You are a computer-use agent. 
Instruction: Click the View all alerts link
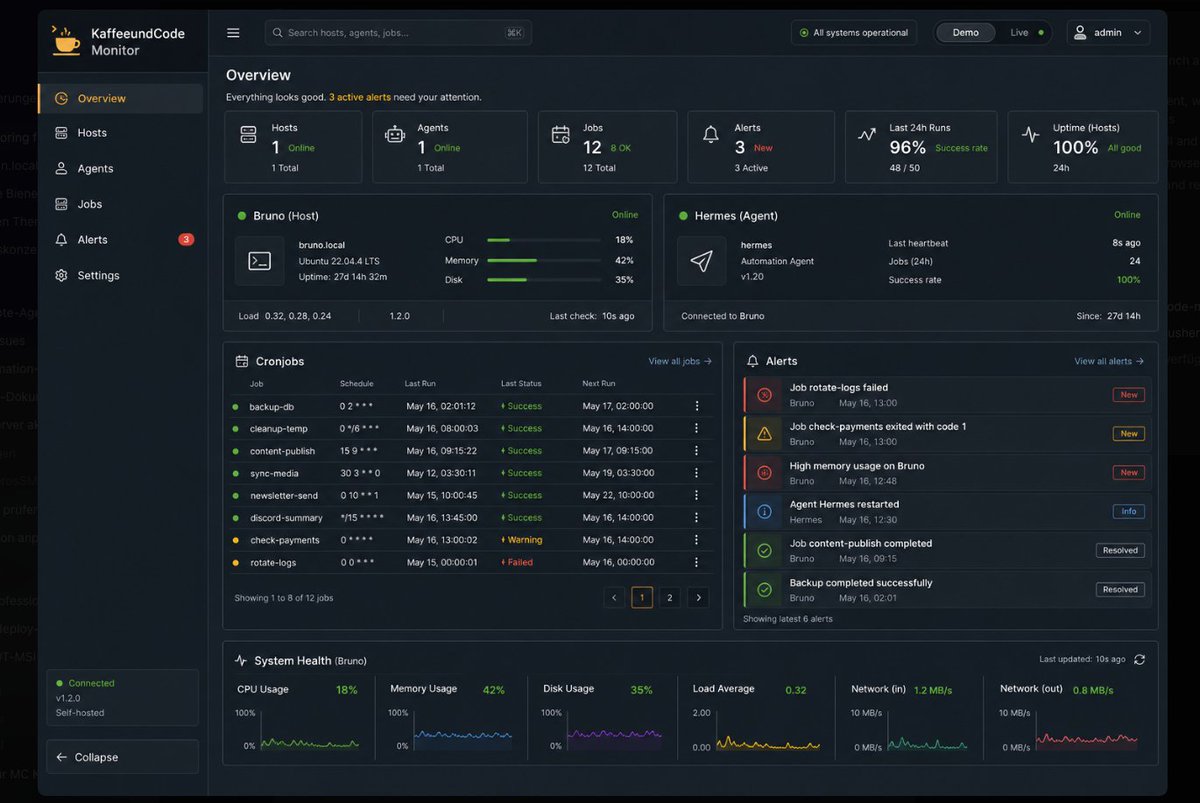click(1109, 361)
